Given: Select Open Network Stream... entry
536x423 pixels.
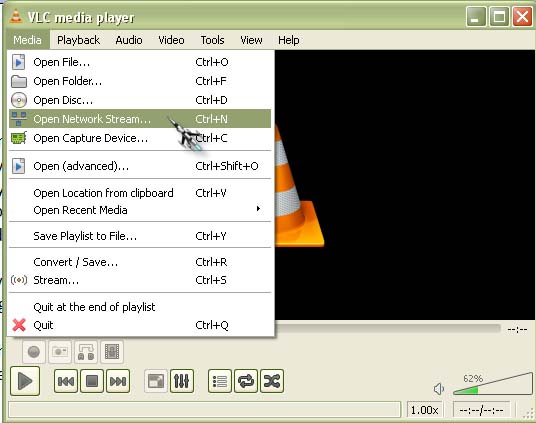Looking at the screenshot, I should [139, 119].
